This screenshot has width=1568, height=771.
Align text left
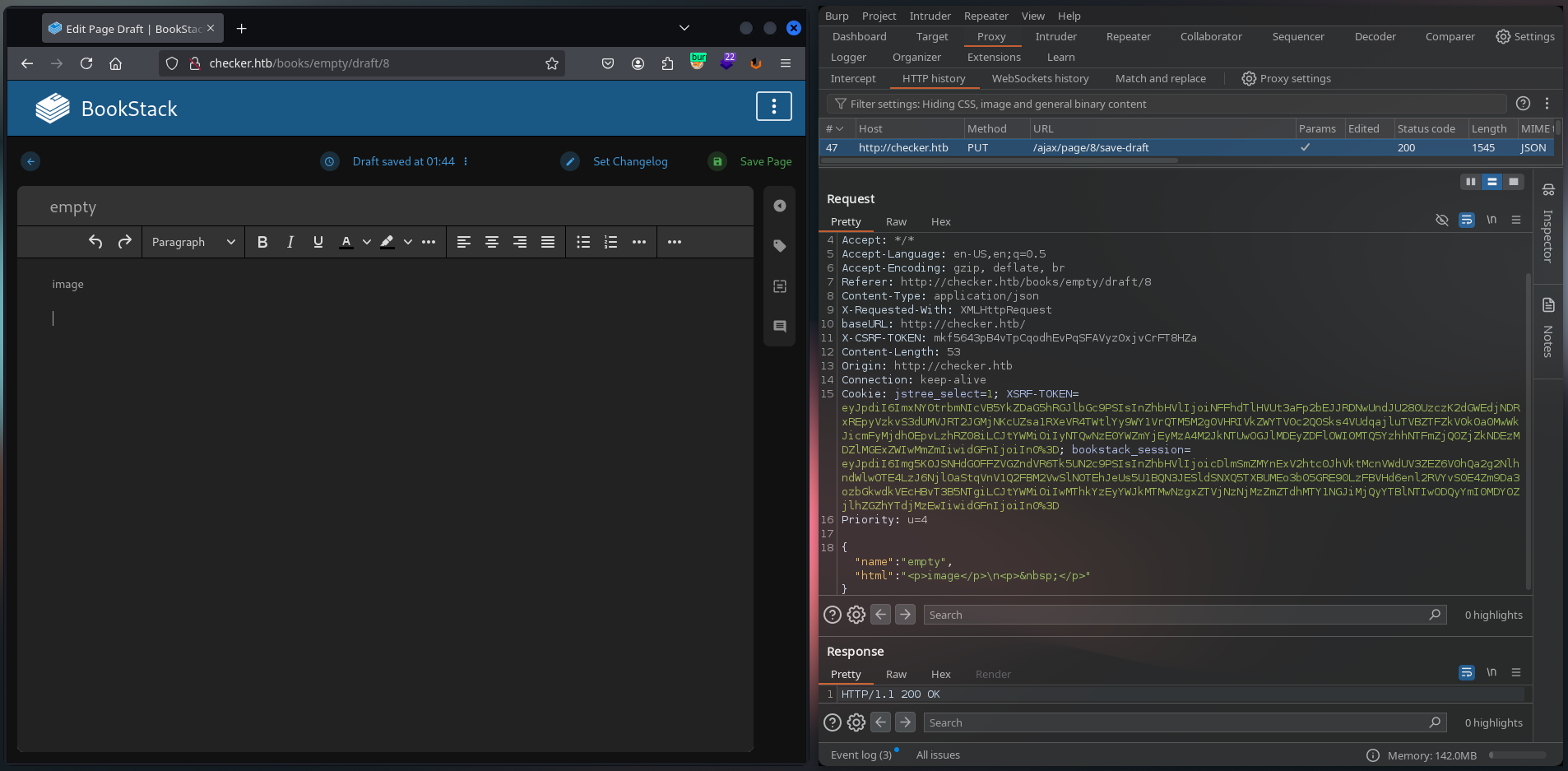(x=464, y=242)
